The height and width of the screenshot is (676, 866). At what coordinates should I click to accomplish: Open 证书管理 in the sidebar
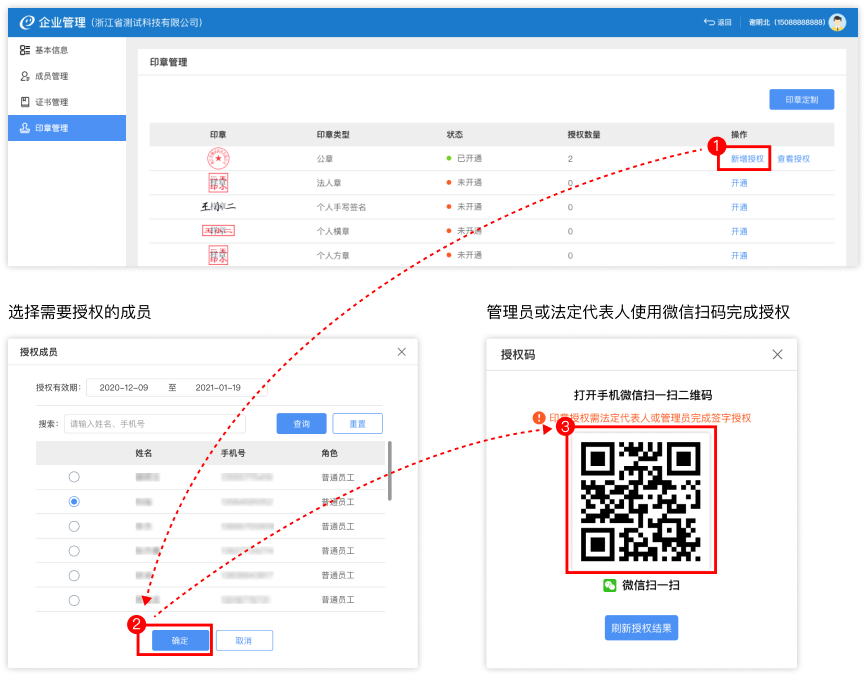click(50, 102)
